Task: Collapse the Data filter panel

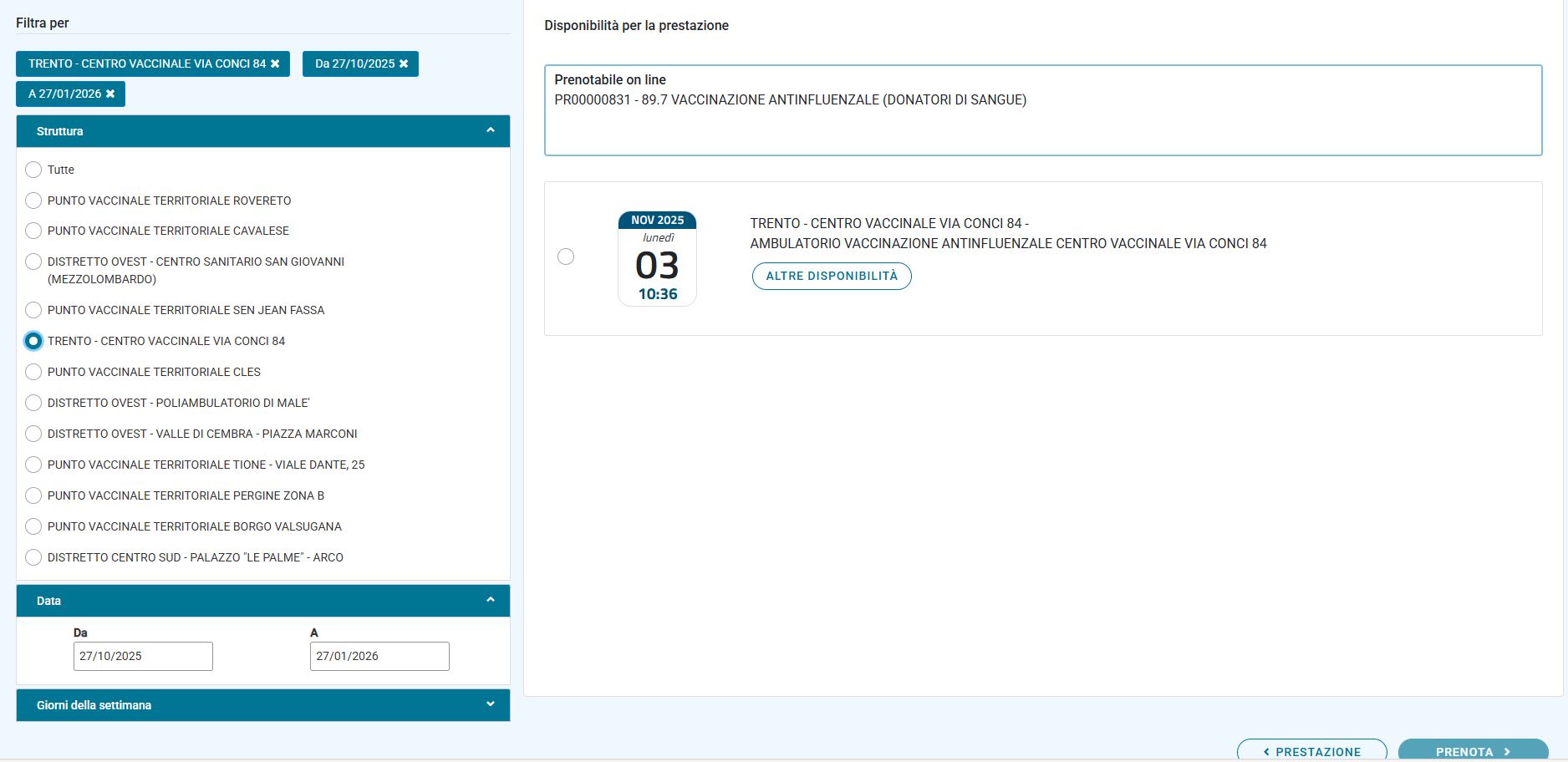Action: [490, 601]
